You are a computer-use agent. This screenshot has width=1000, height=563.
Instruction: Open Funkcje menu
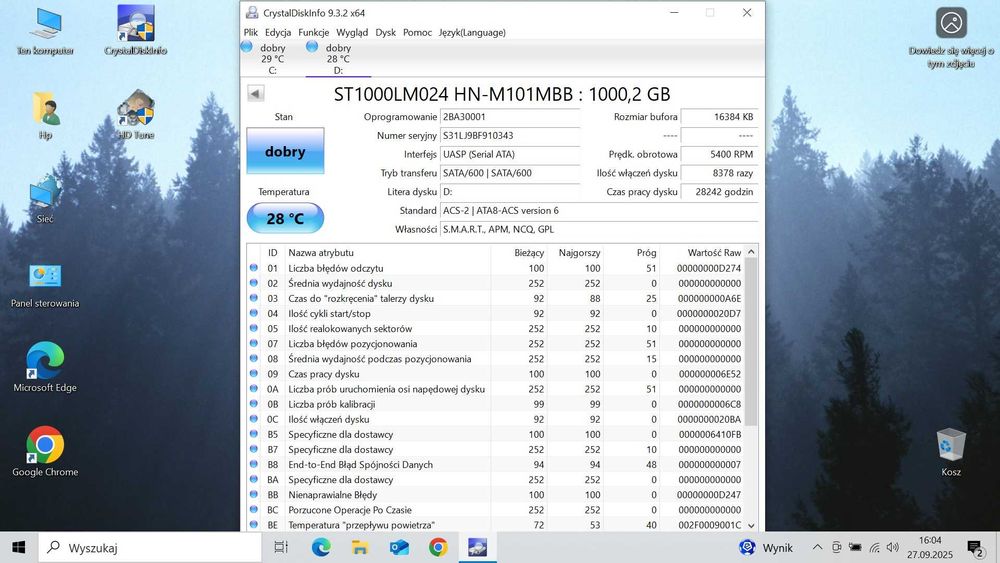(314, 32)
